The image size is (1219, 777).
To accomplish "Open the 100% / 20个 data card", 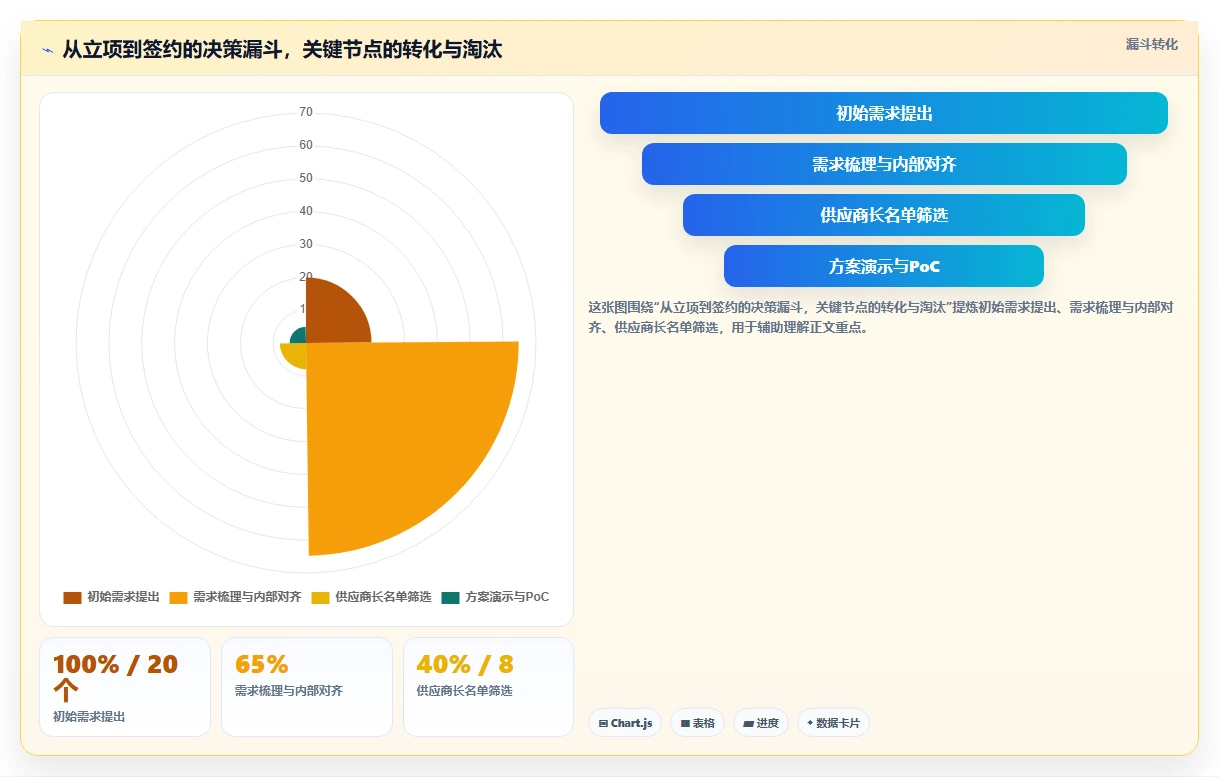I will 125,687.
